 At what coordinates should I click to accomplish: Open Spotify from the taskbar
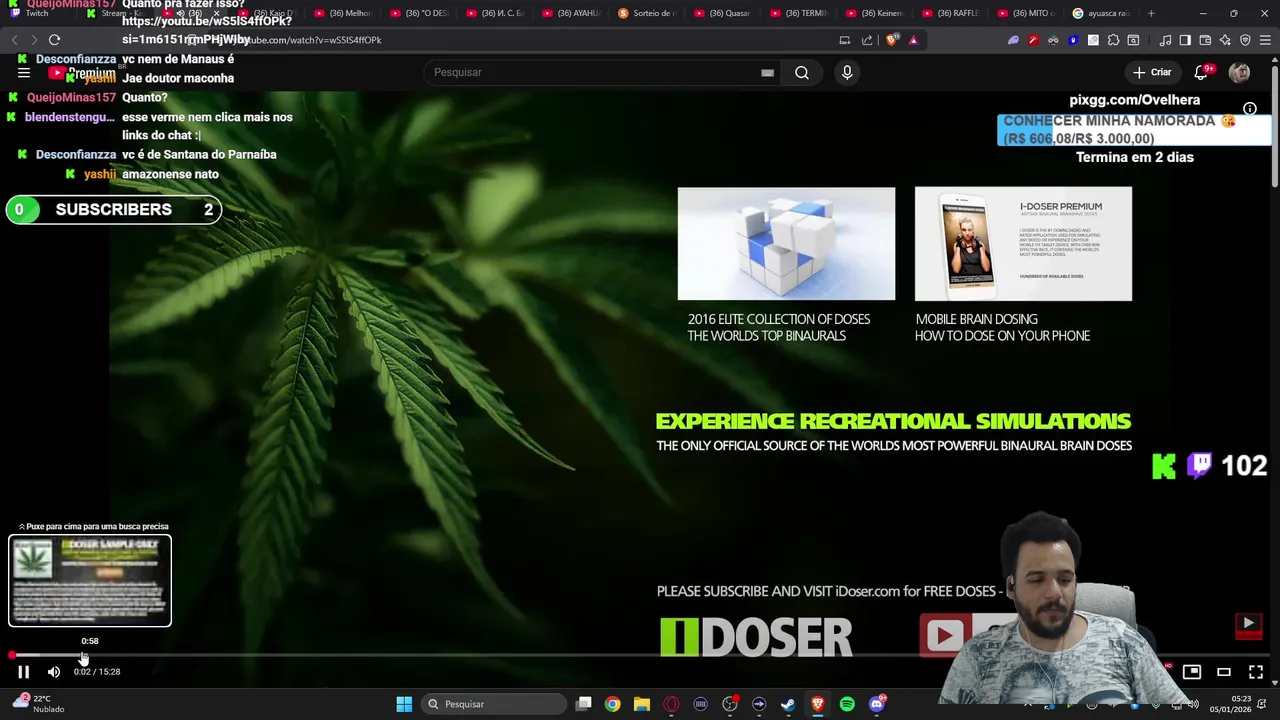tap(847, 704)
